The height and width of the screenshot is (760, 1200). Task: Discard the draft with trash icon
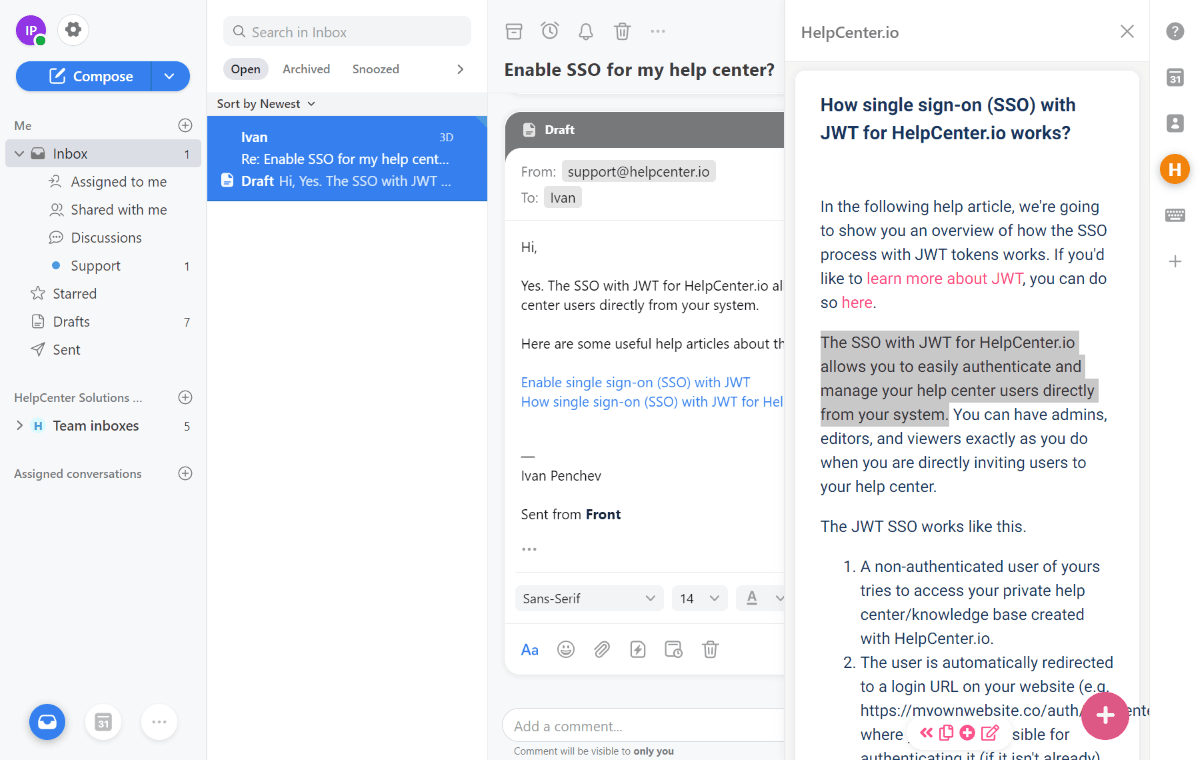(x=710, y=649)
